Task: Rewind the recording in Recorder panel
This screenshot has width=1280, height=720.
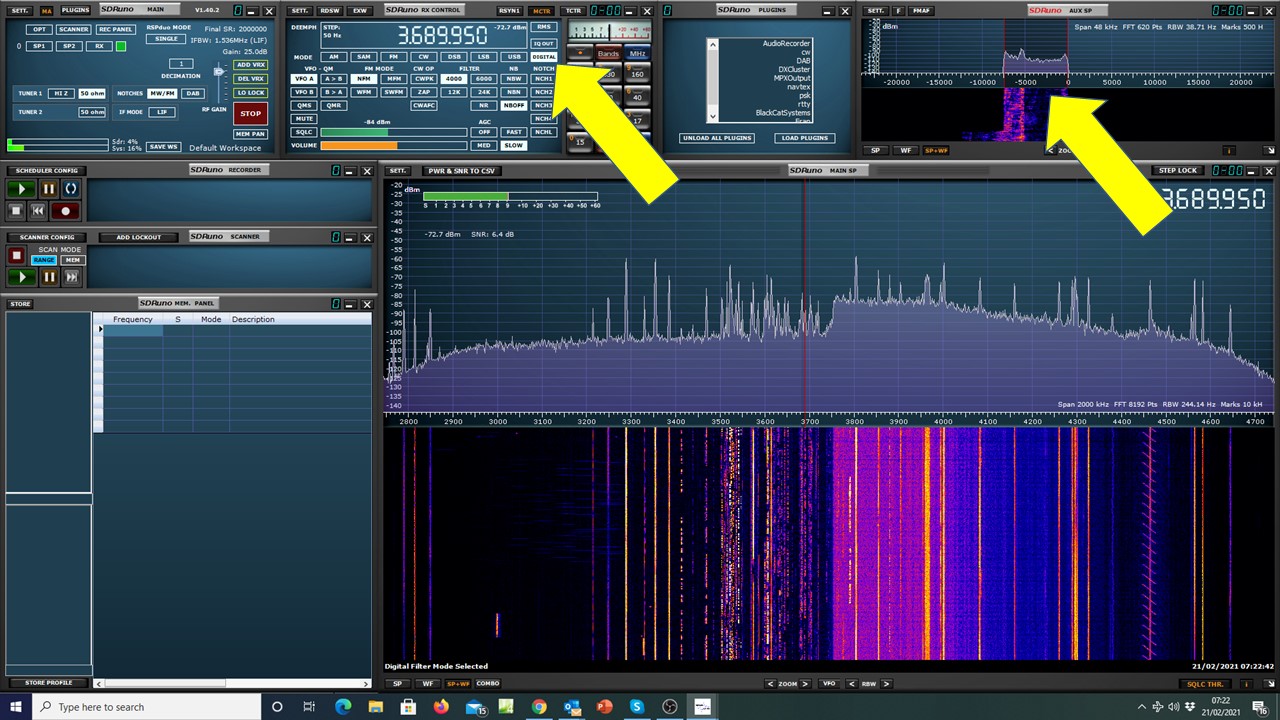Action: (x=39, y=211)
